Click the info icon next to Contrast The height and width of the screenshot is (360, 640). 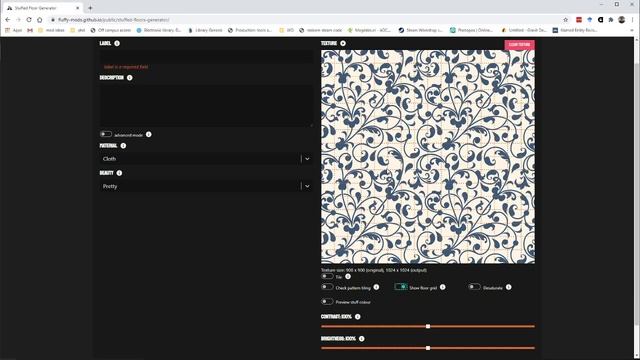tap(358, 317)
